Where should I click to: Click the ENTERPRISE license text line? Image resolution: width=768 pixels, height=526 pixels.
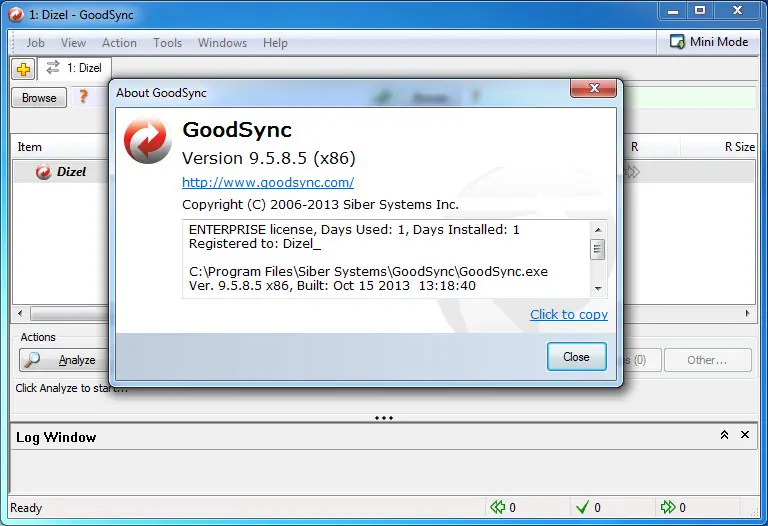[354, 229]
